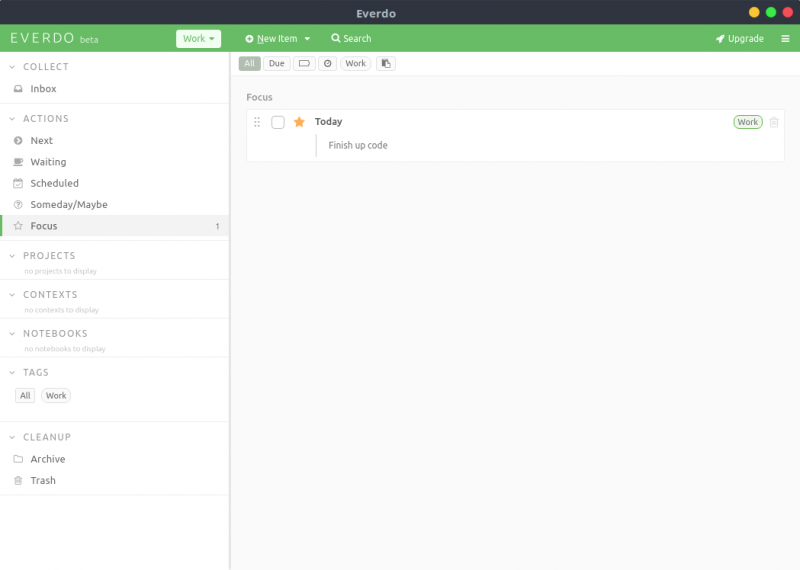
Task: Select the Scheduled list
Action: tap(54, 183)
